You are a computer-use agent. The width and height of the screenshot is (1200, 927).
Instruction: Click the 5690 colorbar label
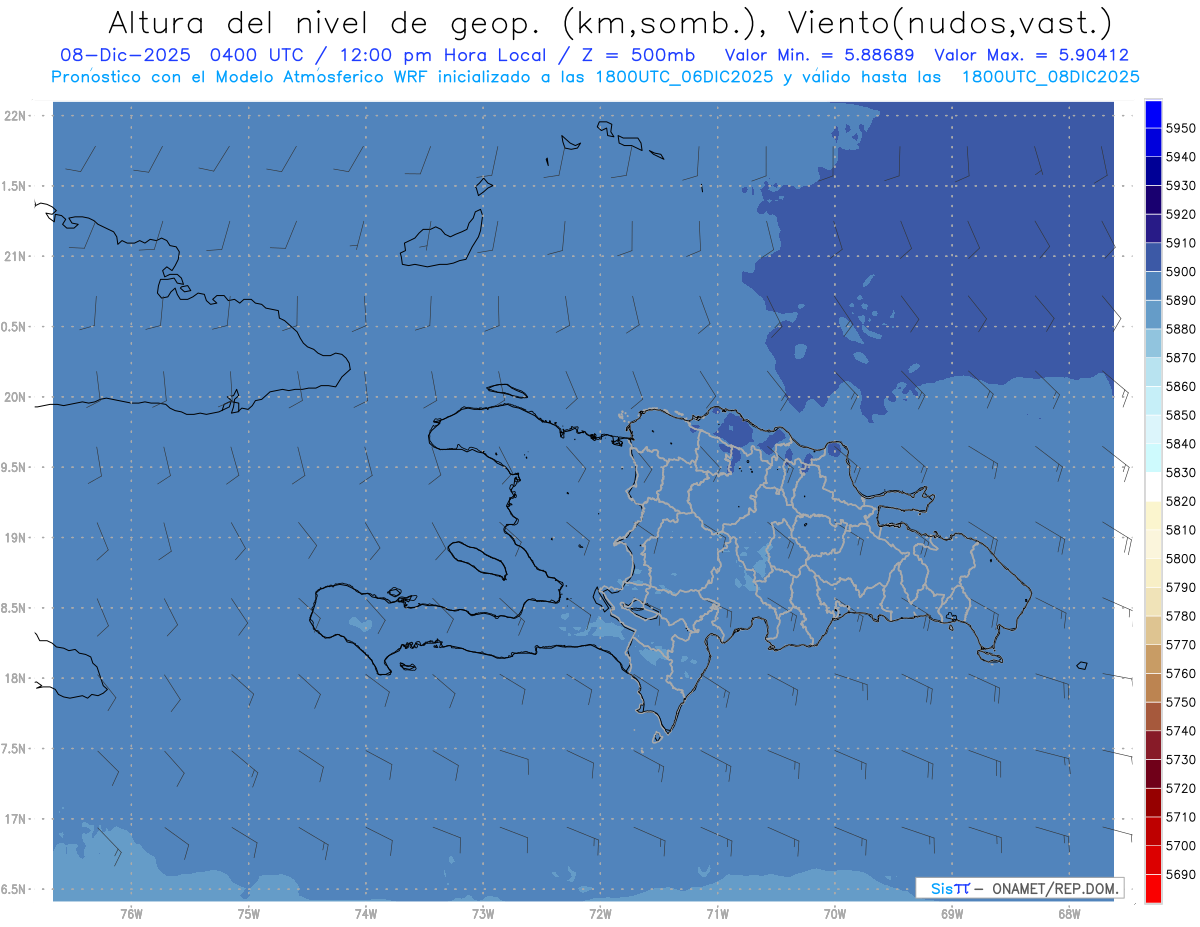point(1180,874)
